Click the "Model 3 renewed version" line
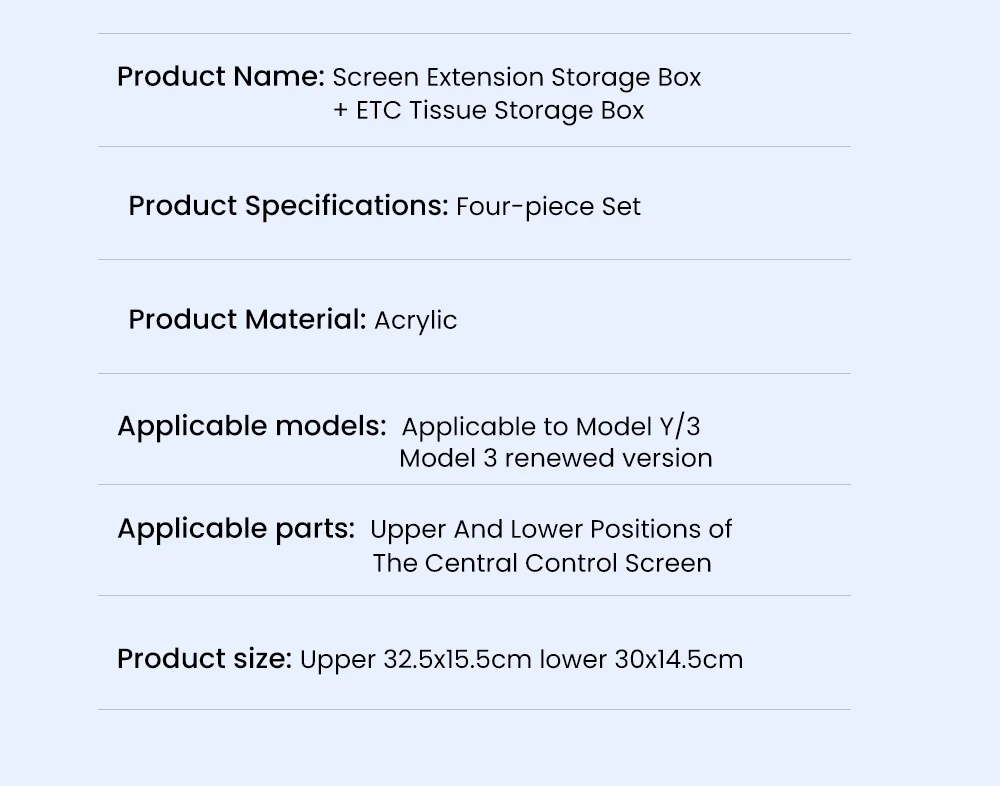The width and height of the screenshot is (1000, 786). (555, 459)
